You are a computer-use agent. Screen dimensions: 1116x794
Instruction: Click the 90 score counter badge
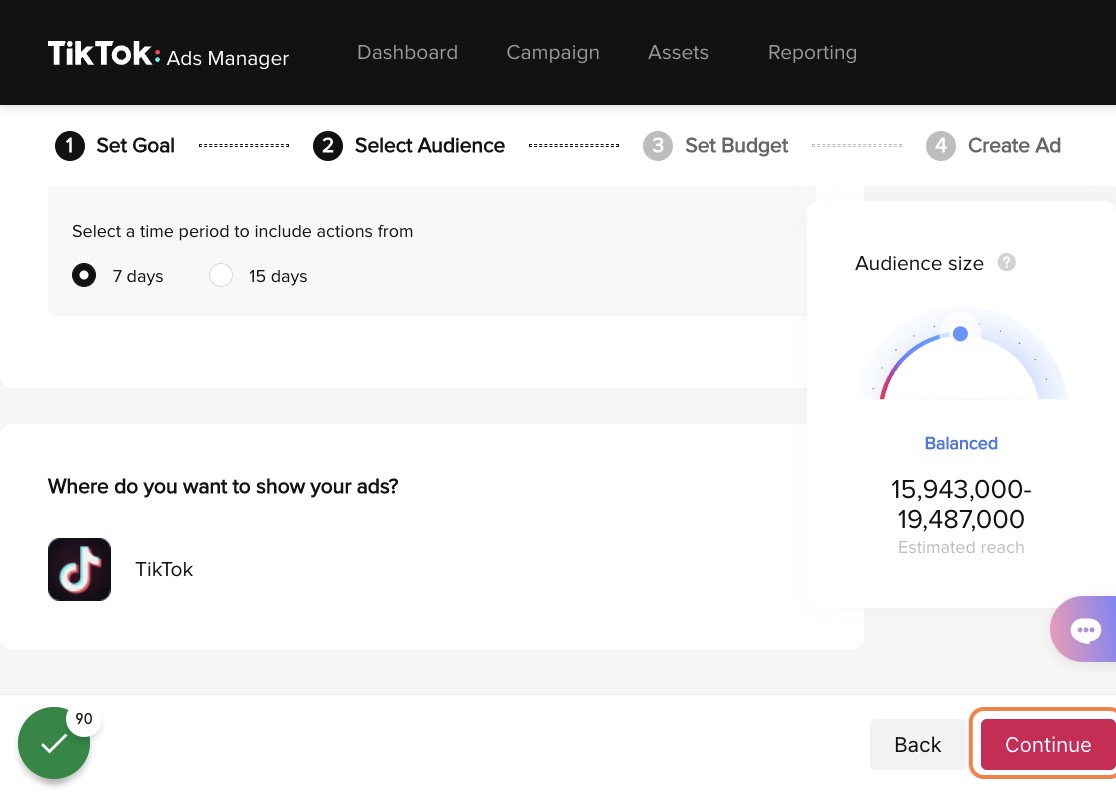tap(84, 719)
